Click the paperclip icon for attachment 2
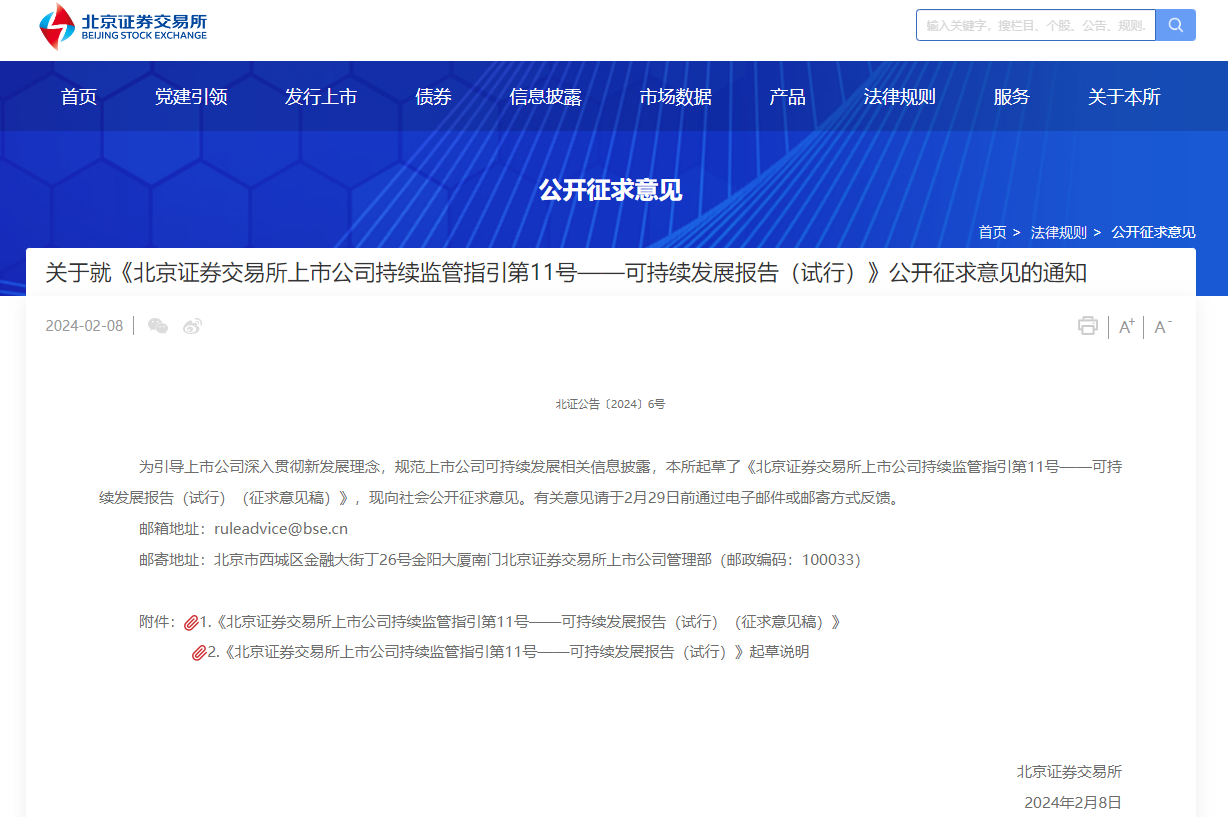 [x=199, y=653]
